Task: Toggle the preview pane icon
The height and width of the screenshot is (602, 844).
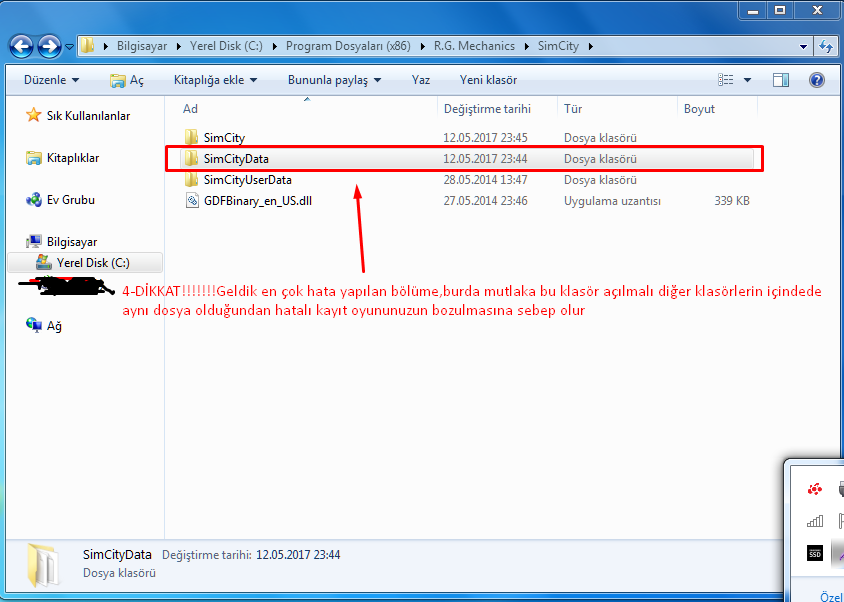Action: (x=780, y=80)
